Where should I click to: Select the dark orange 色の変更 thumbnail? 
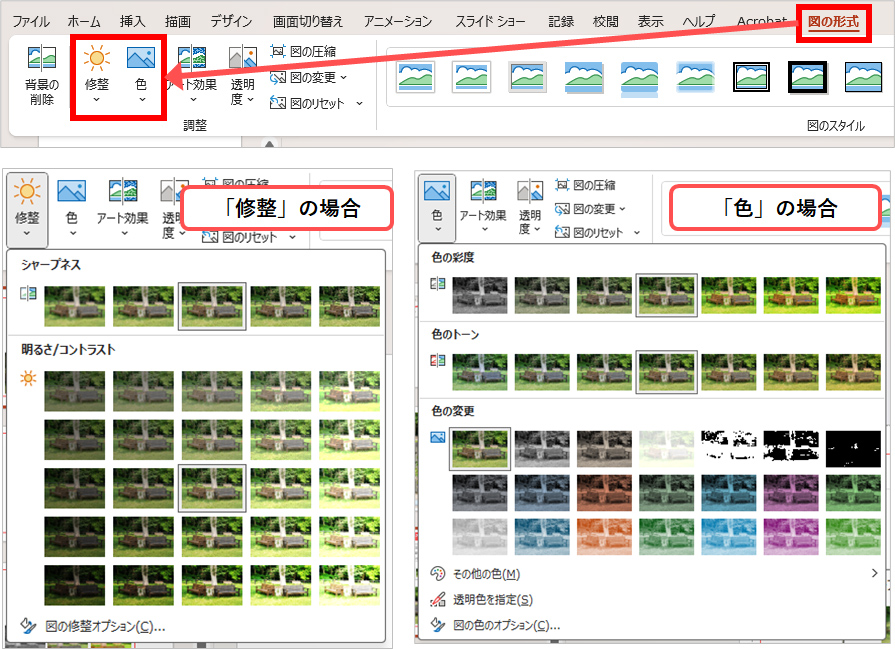pyautogui.click(x=604, y=493)
